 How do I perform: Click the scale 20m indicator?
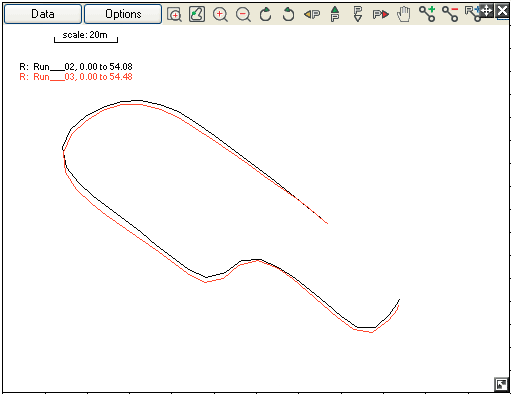(x=86, y=36)
